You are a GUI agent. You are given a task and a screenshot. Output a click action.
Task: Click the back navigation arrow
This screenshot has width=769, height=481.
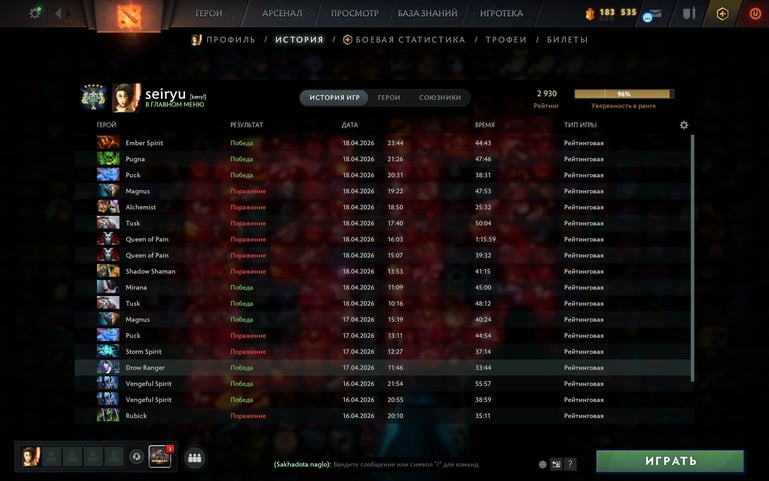pos(58,13)
